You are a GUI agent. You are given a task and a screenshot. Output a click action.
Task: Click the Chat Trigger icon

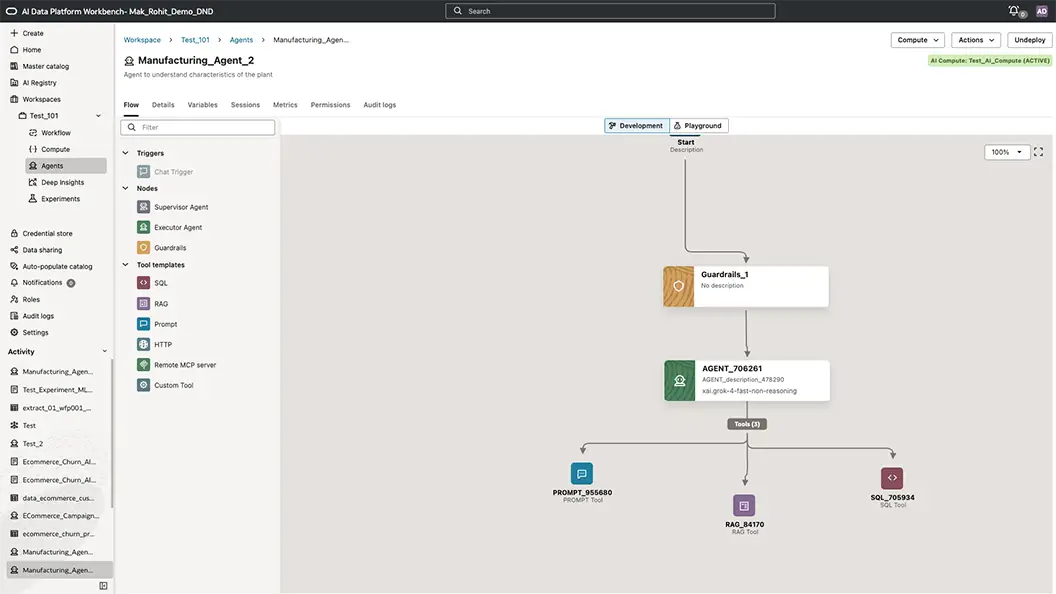pos(143,172)
